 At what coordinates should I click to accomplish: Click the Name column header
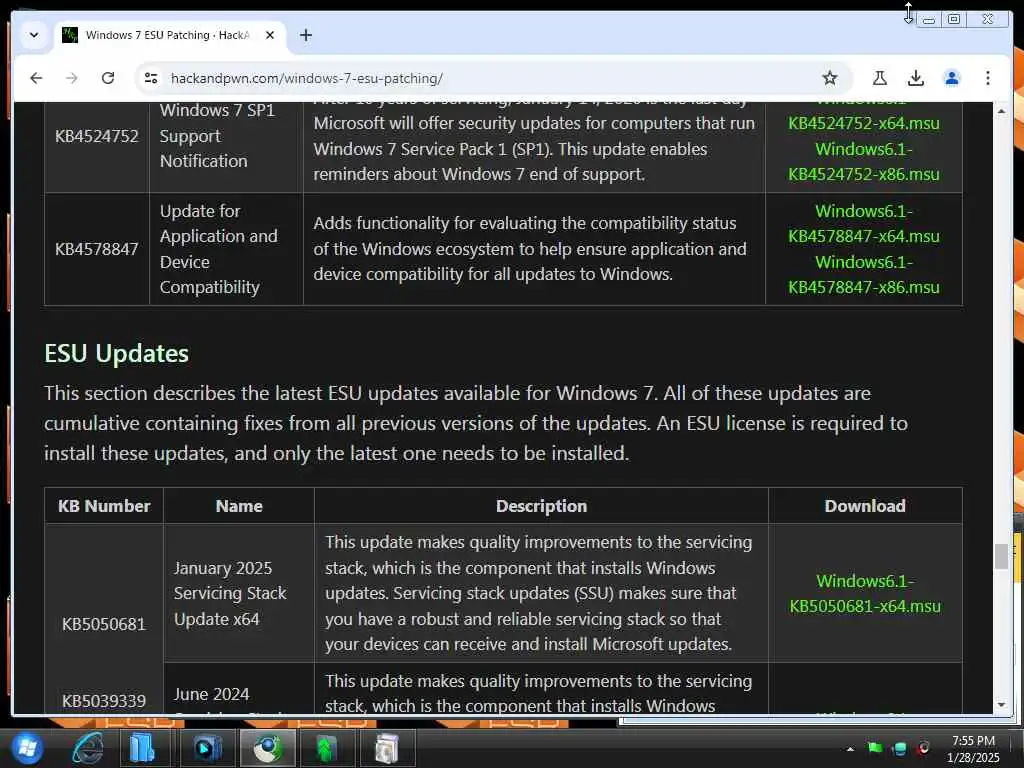[239, 506]
